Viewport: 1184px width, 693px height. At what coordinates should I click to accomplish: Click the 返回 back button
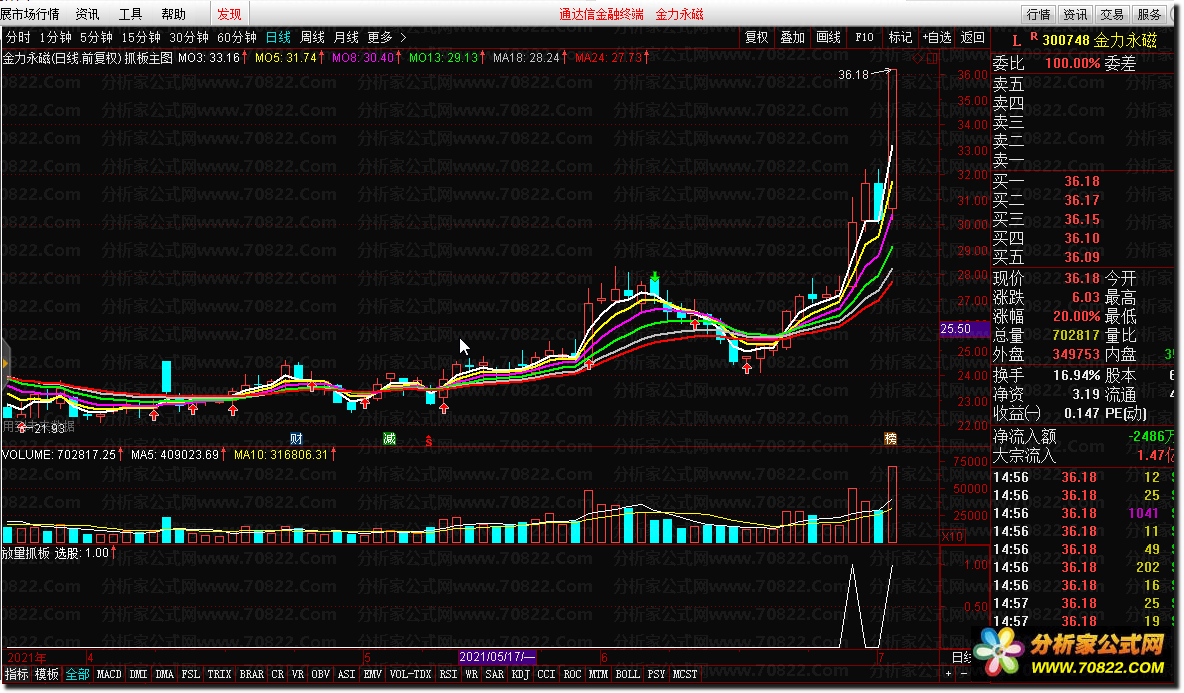coord(973,37)
